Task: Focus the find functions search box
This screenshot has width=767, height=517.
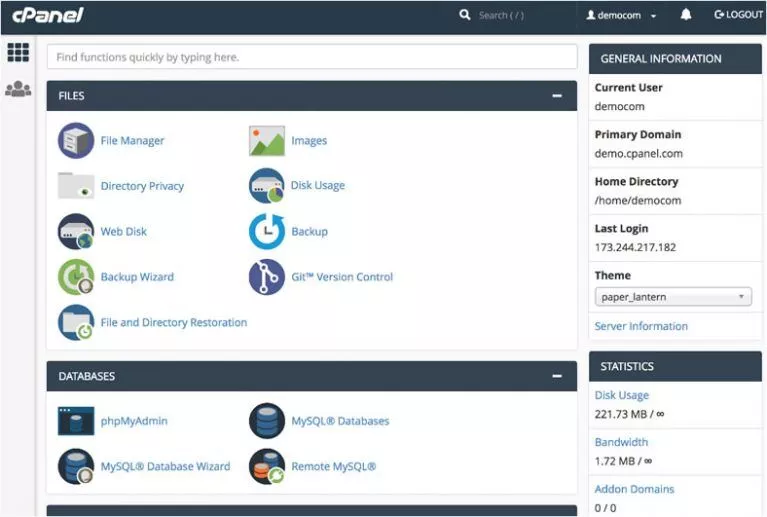Action: 312,57
